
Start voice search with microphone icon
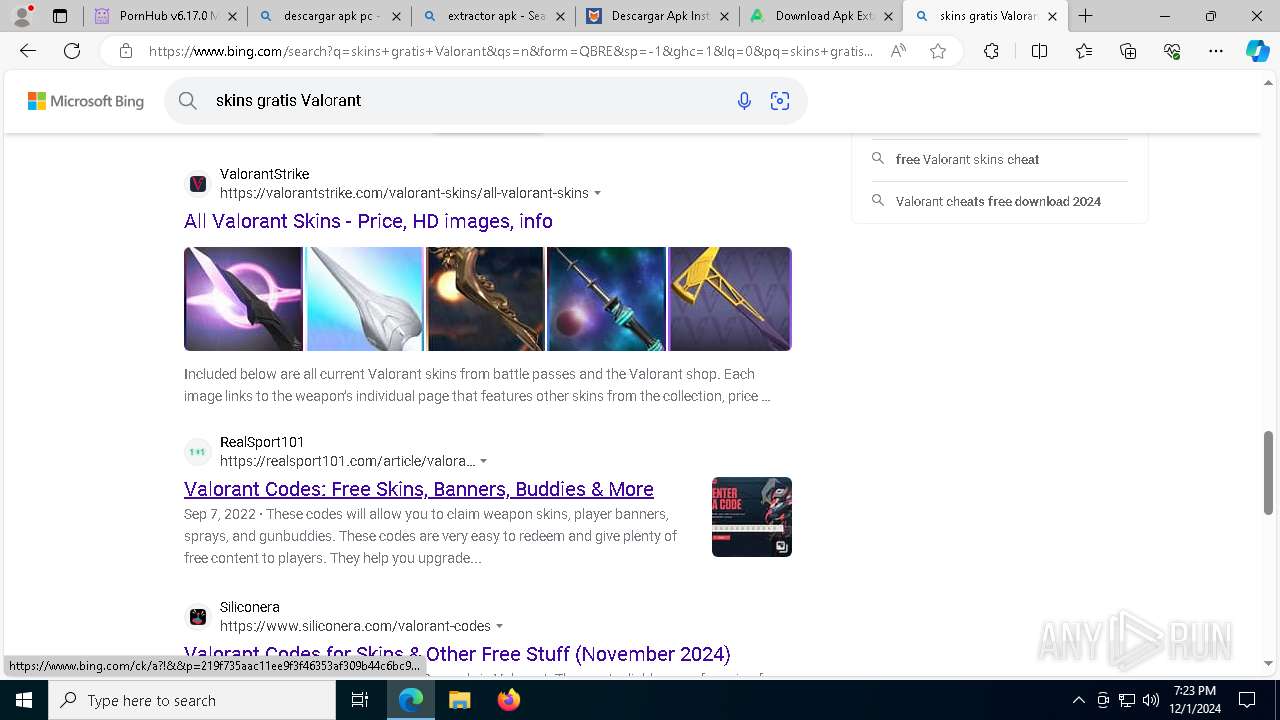click(x=744, y=100)
